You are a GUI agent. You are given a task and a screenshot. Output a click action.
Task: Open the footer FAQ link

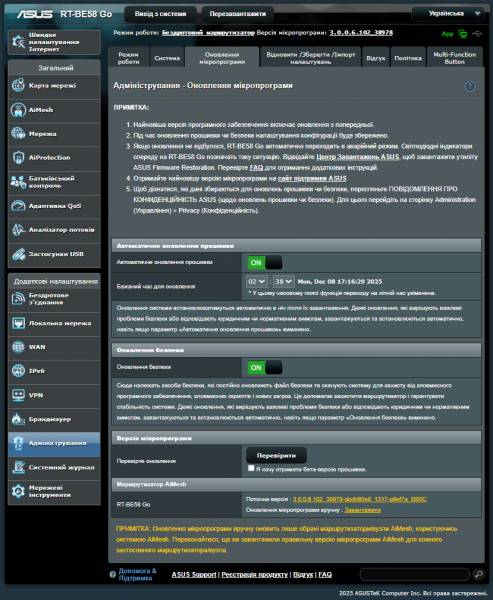pos(325,574)
